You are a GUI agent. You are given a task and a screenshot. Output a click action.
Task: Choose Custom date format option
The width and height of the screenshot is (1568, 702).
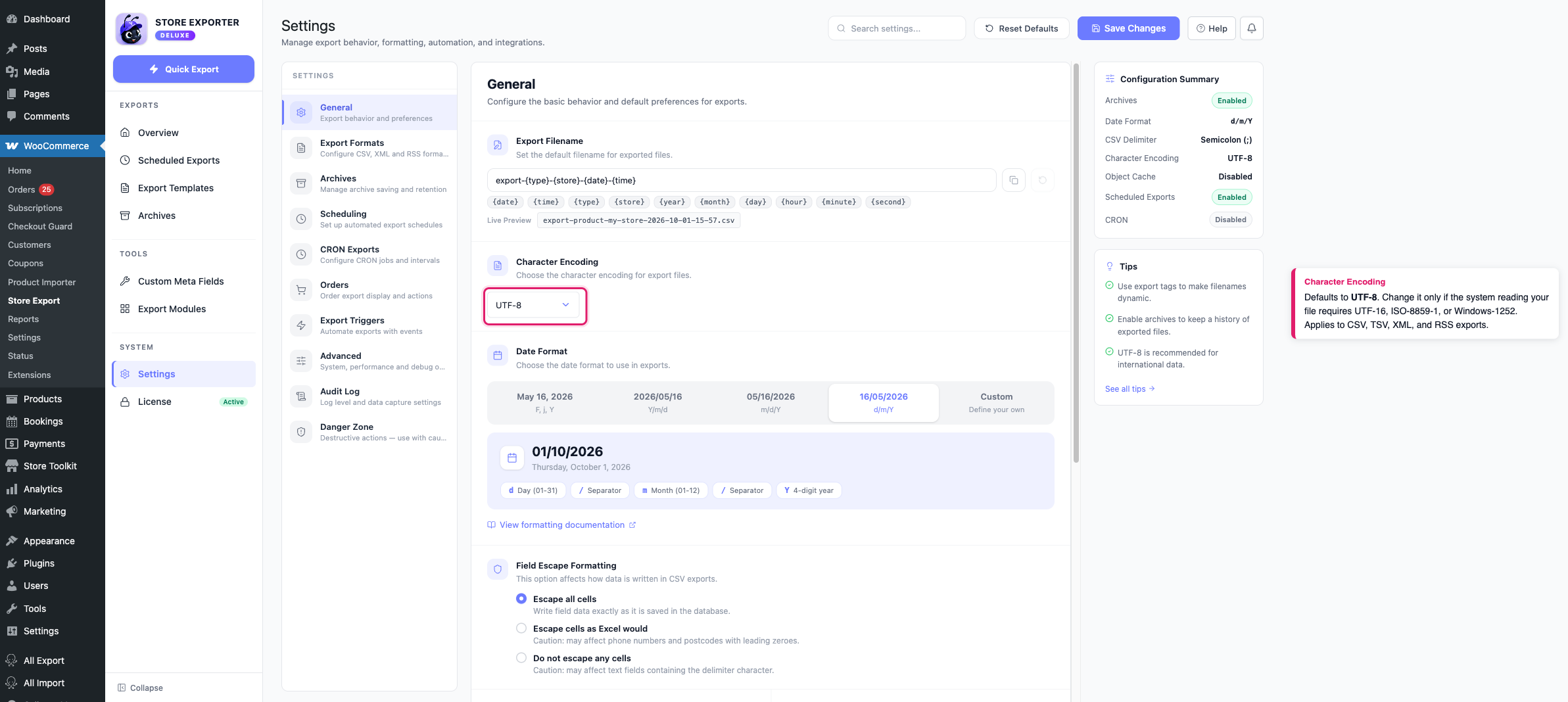click(996, 402)
